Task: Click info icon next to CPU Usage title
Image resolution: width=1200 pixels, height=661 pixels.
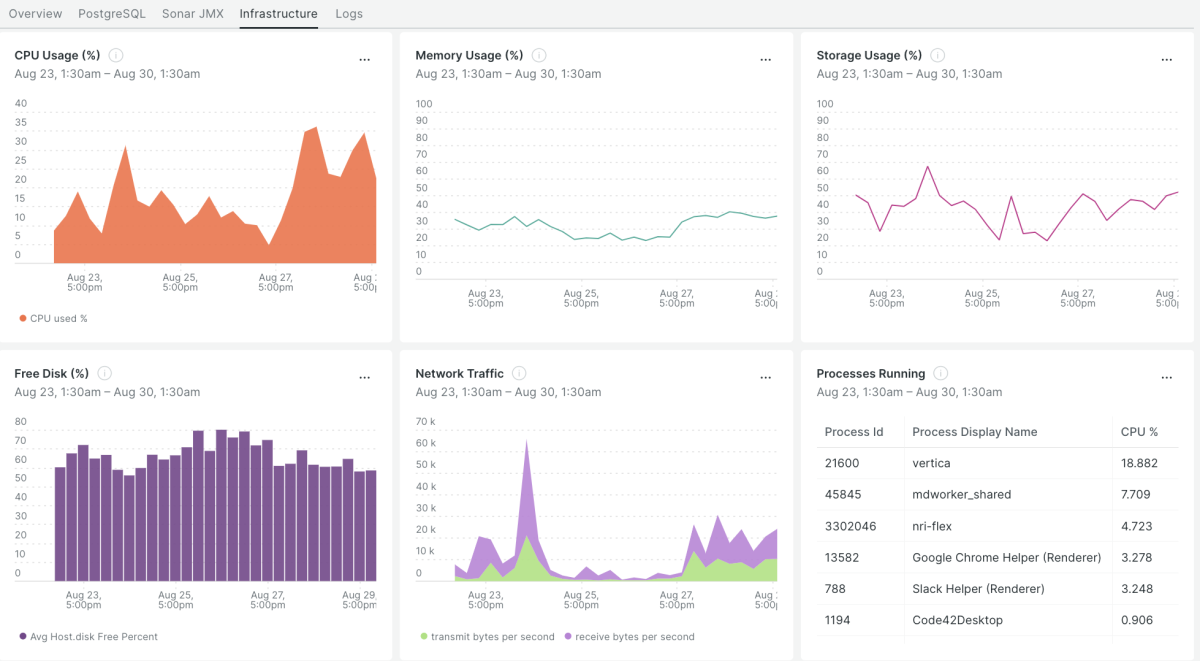Action: (116, 55)
